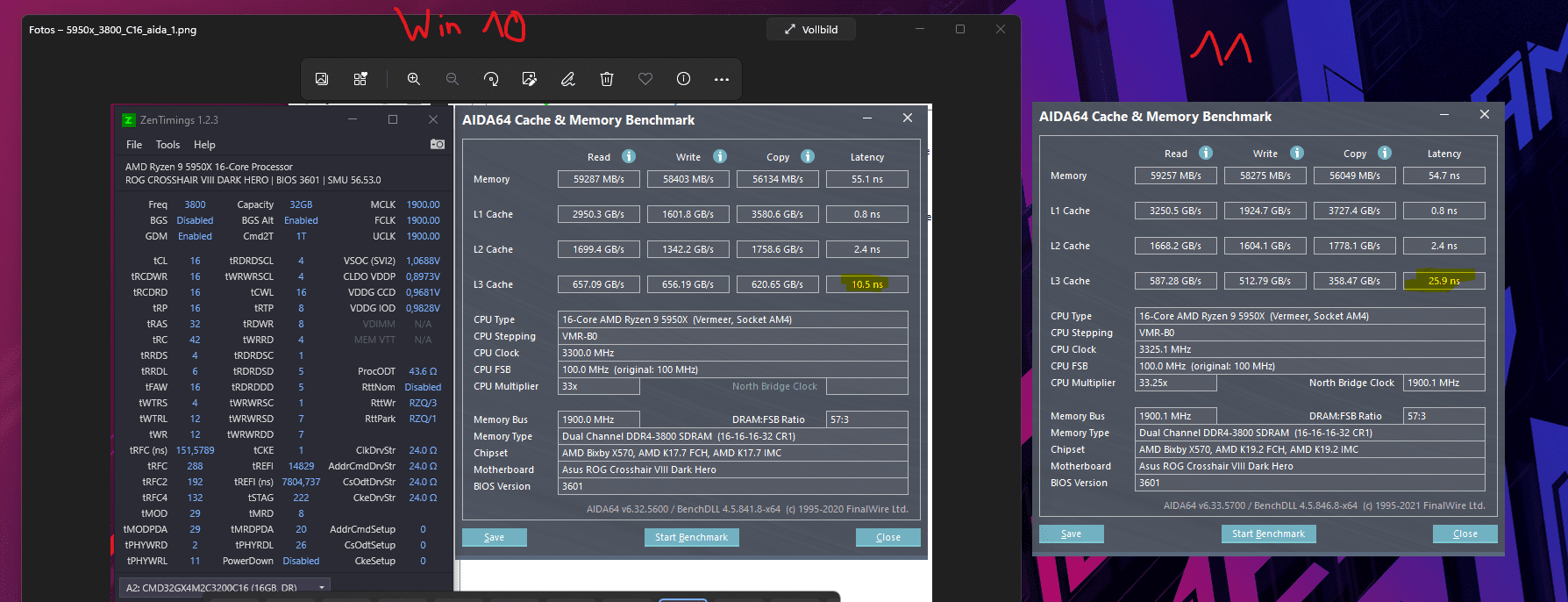This screenshot has height=602, width=1568.
Task: Click the zoom out magnifier icon
Action: pyautogui.click(x=453, y=79)
